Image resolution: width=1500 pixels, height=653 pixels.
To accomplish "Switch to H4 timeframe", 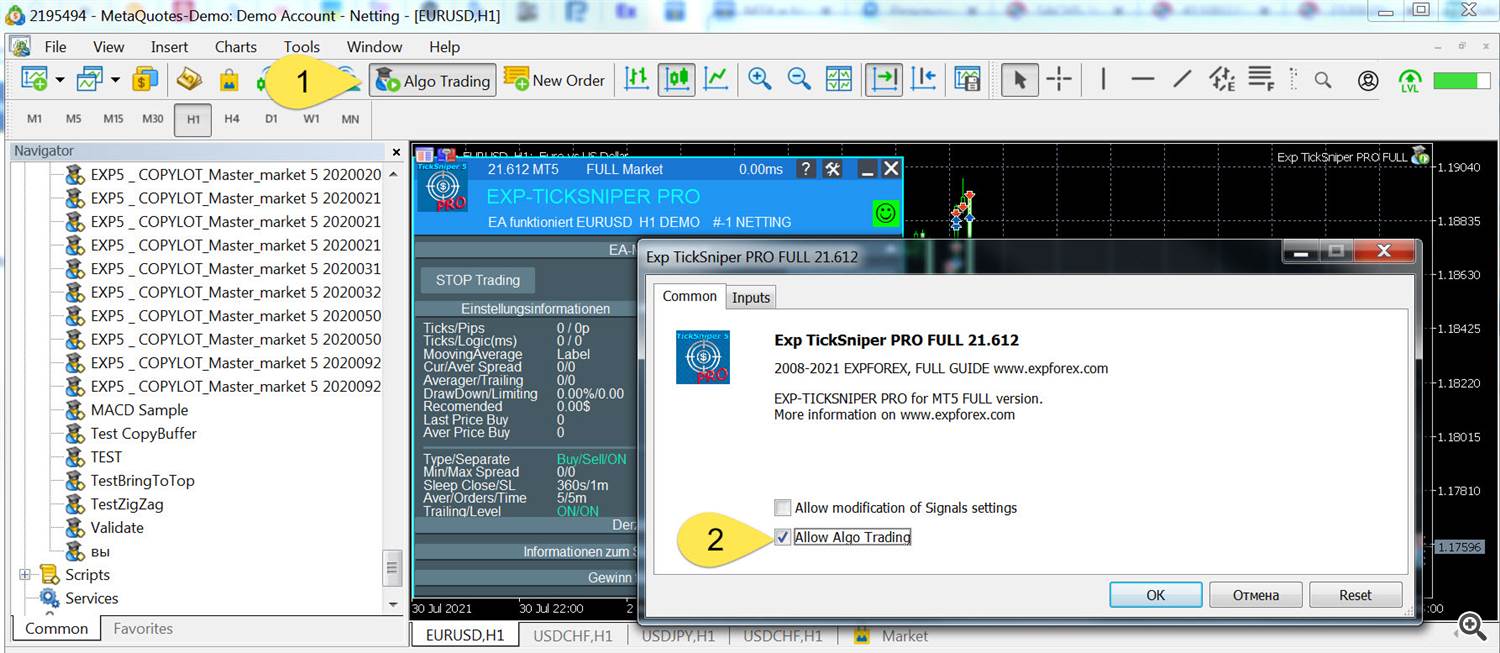I will point(232,119).
